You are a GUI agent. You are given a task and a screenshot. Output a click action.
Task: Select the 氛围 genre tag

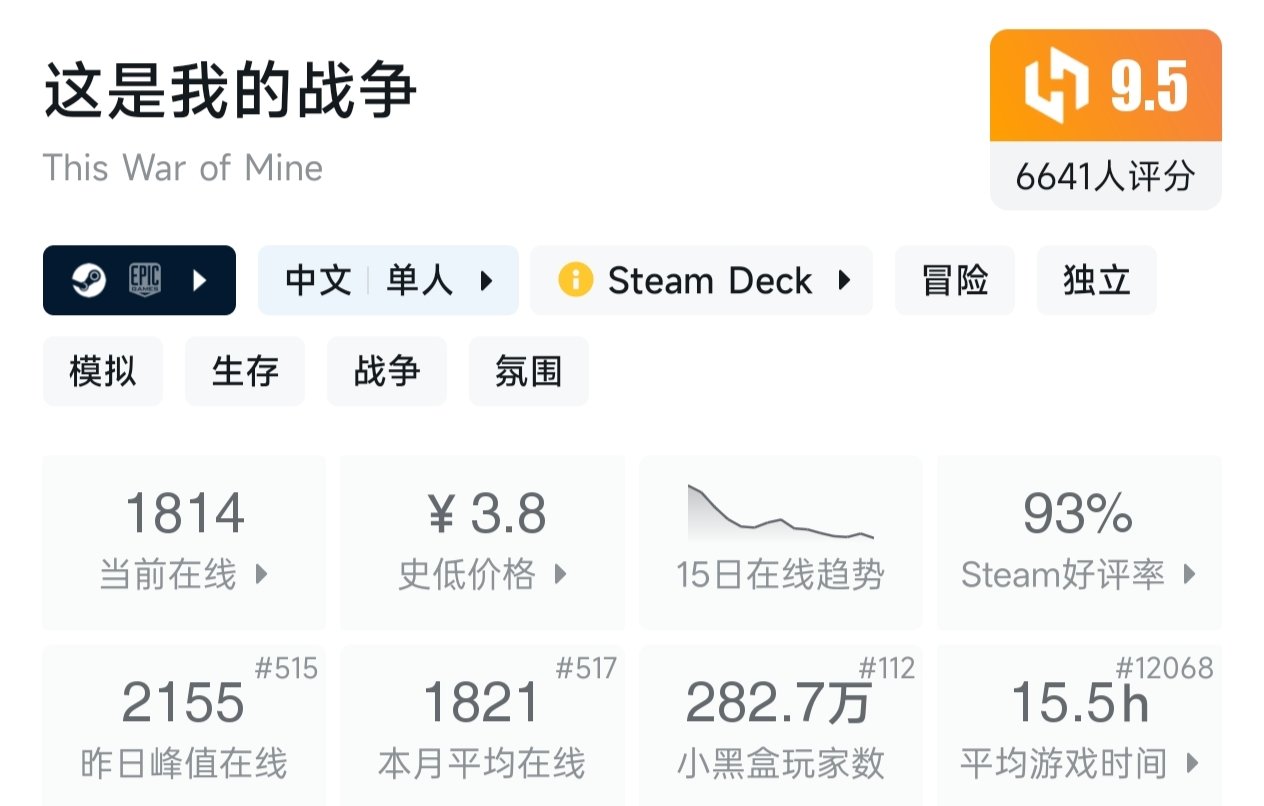point(528,371)
